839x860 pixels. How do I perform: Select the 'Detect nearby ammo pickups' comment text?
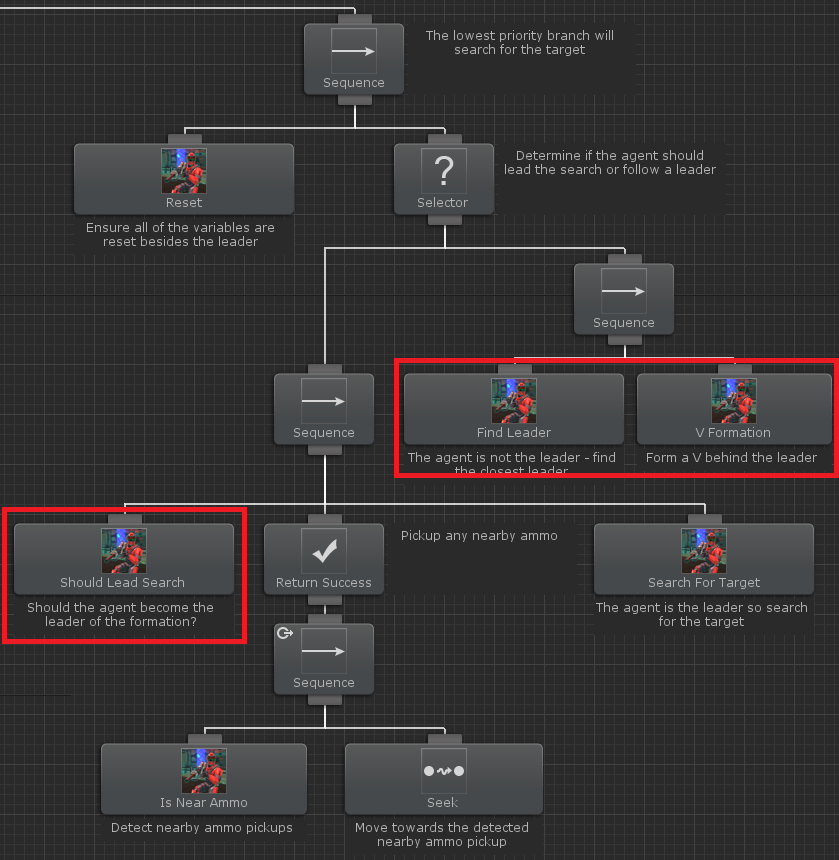202,828
